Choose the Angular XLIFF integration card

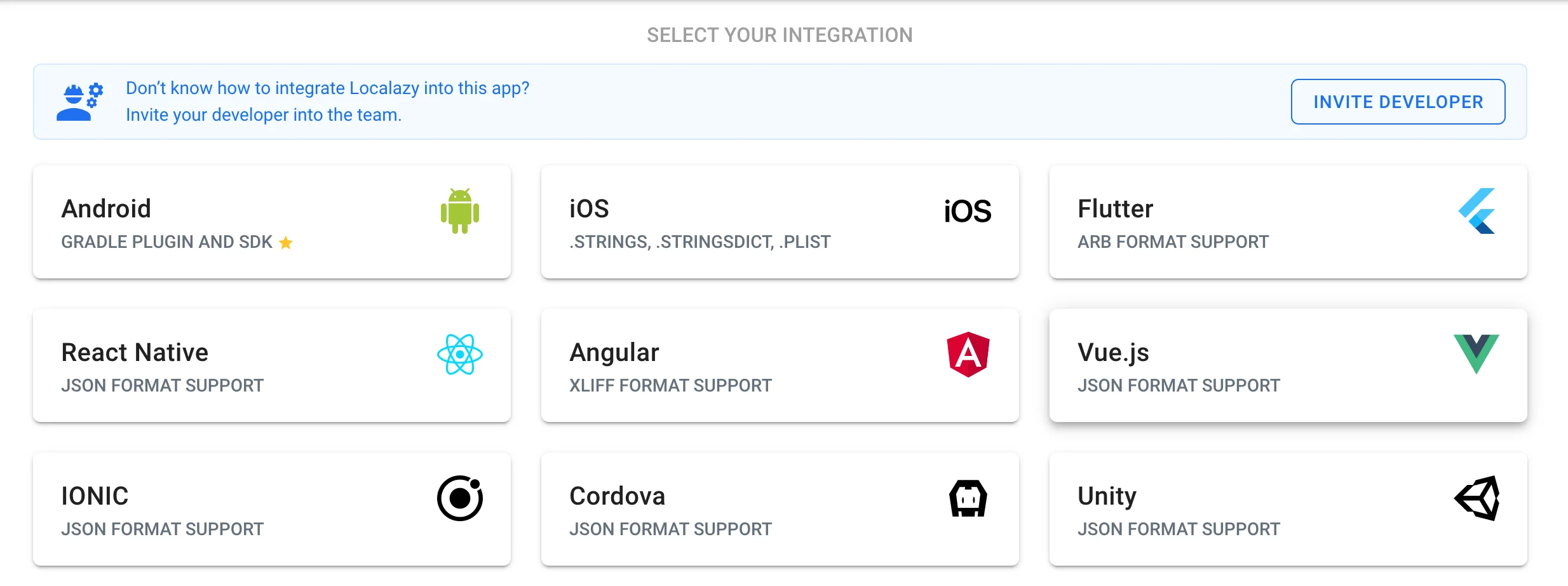click(x=780, y=365)
